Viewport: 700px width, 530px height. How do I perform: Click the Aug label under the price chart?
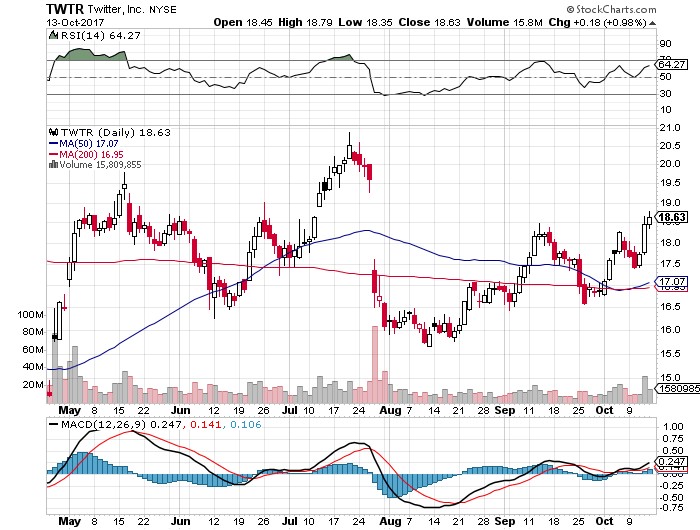point(390,410)
